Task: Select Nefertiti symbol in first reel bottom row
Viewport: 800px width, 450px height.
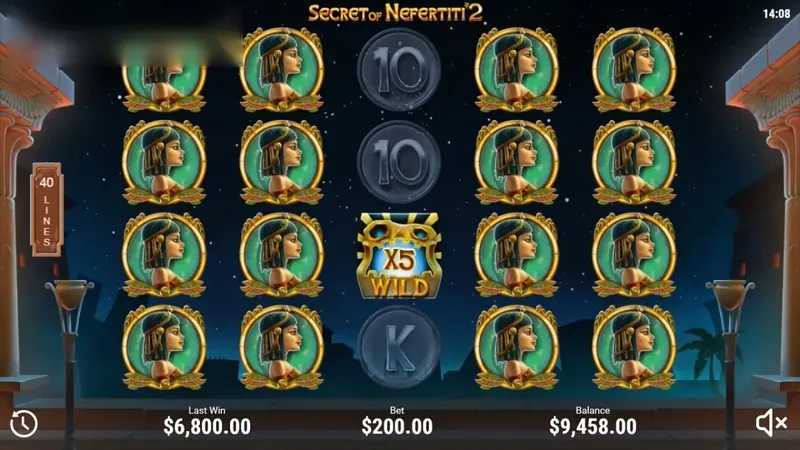Action: tap(164, 347)
